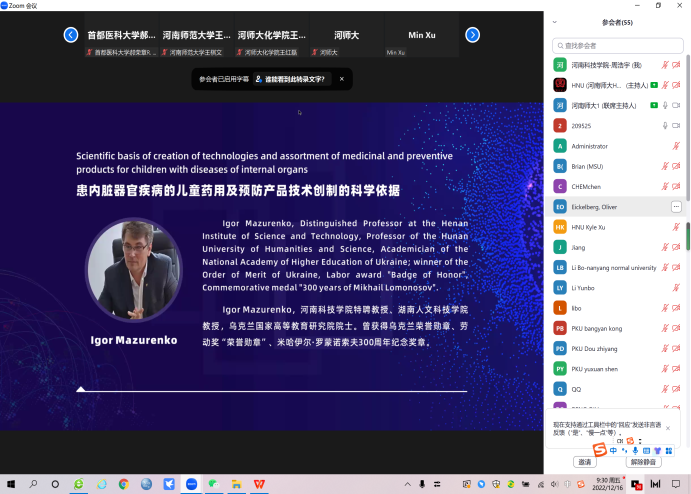Dismiss the subtitle notification banner
Viewport: 691px width, 494px height.
341,78
